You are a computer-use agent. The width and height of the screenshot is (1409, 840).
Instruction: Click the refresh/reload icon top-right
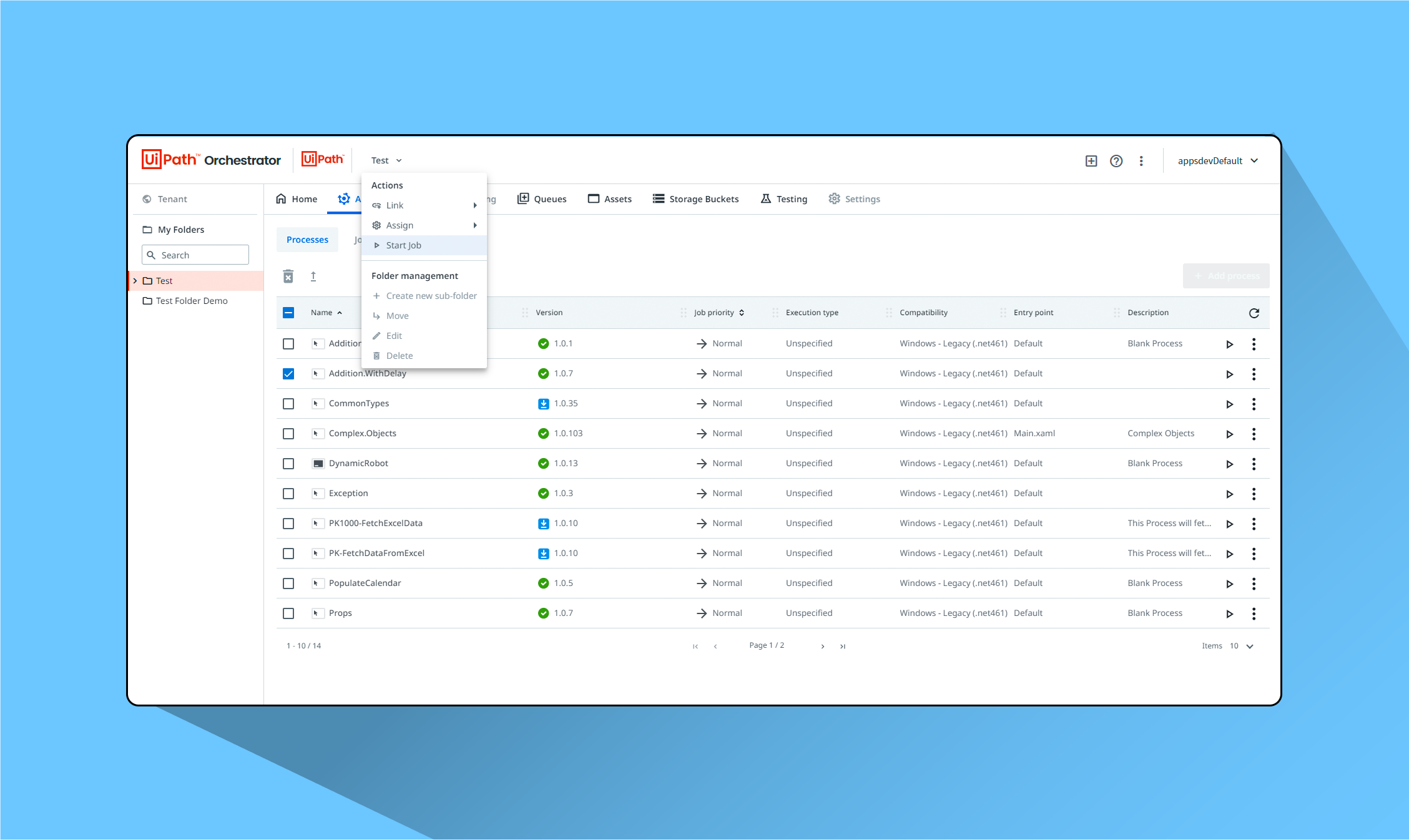point(1255,312)
